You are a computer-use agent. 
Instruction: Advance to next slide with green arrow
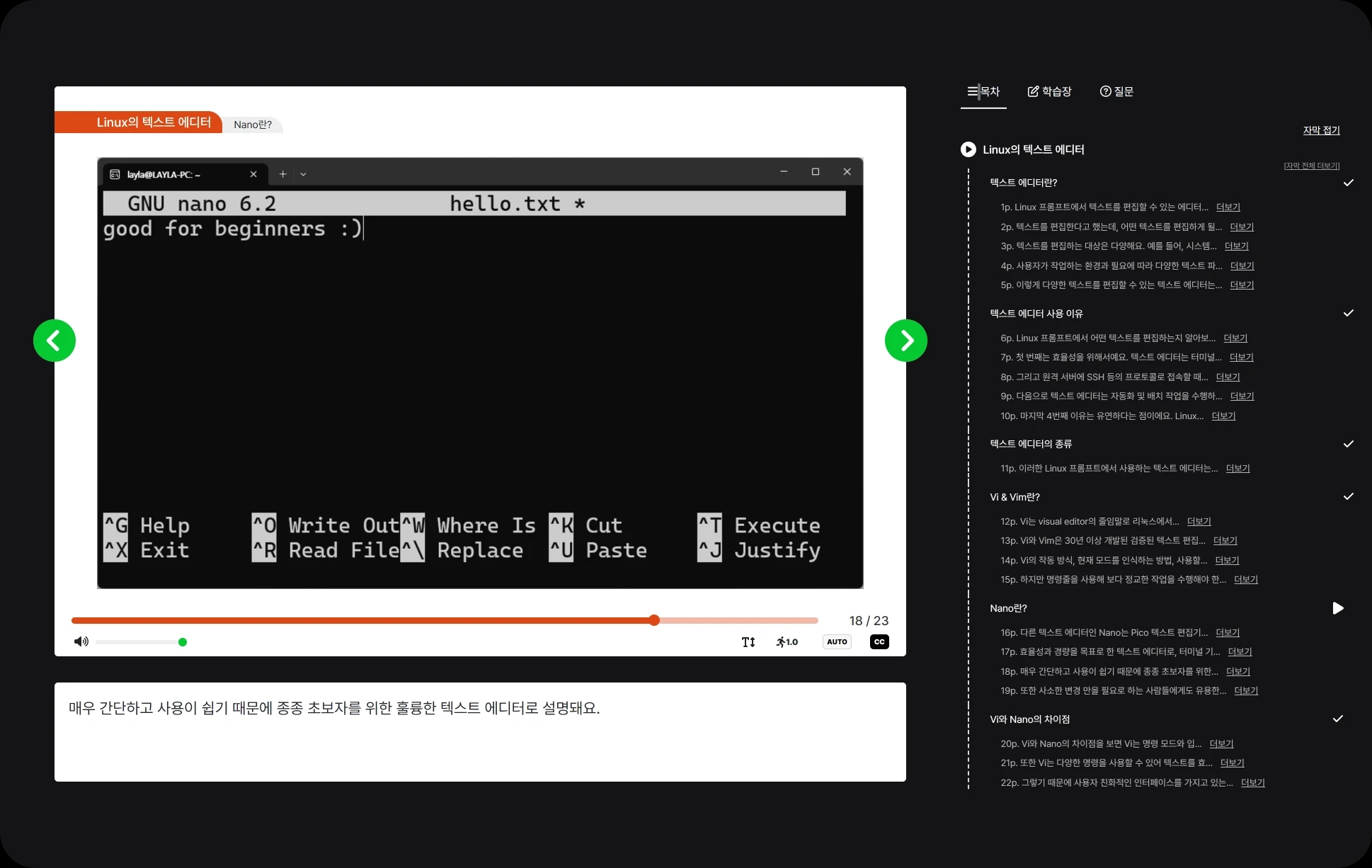[905, 341]
